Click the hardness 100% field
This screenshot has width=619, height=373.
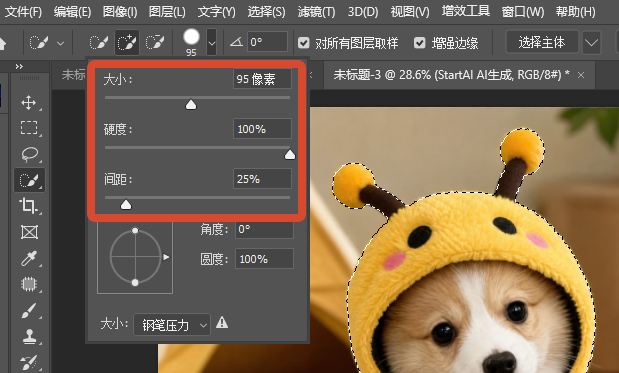click(262, 129)
